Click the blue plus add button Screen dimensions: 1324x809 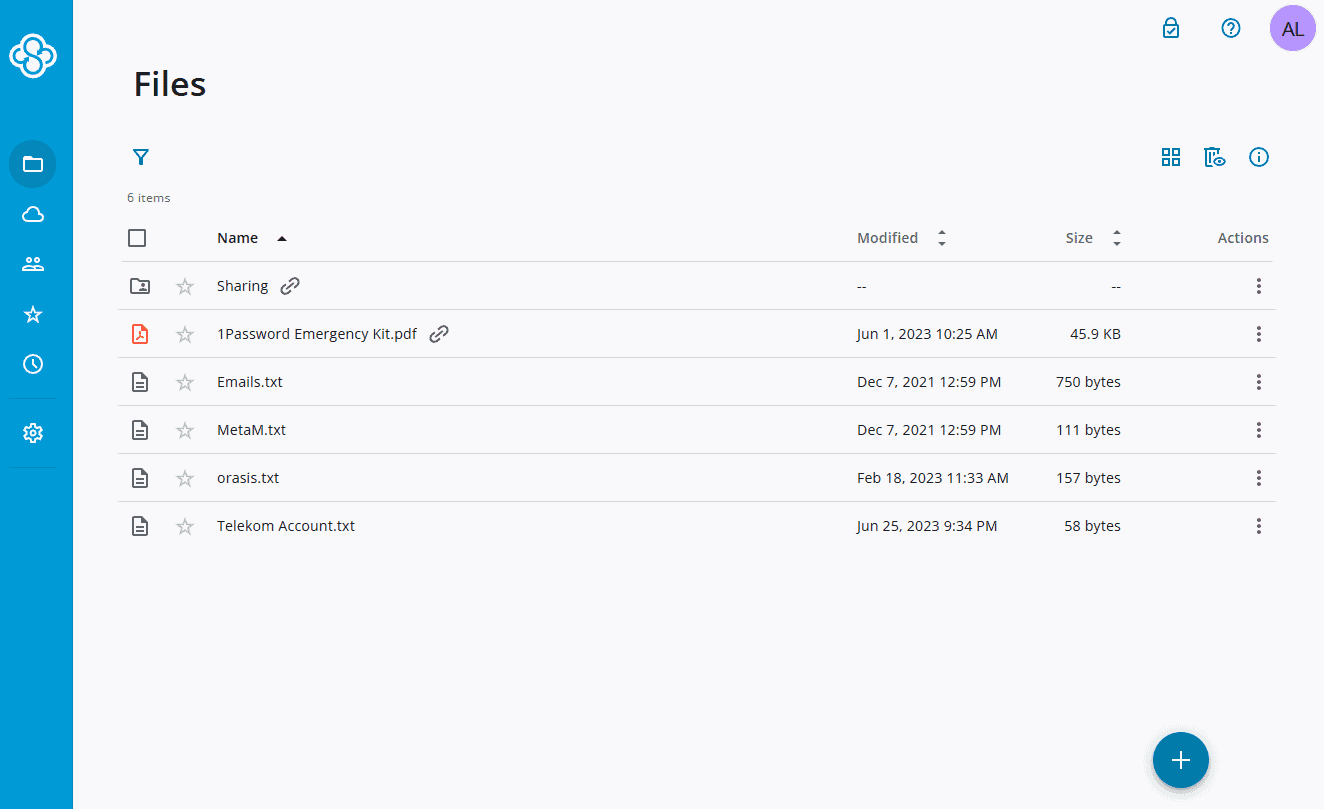click(x=1181, y=760)
